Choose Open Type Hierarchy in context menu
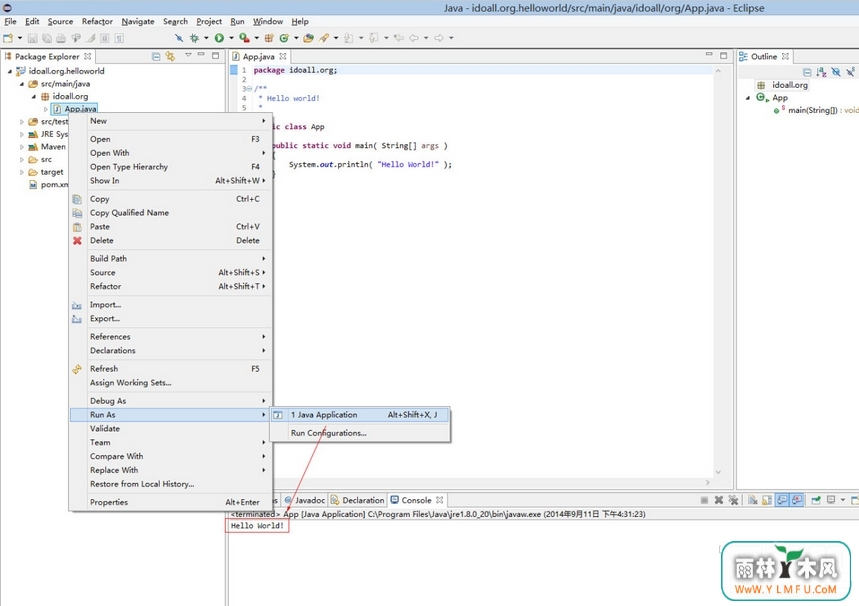This screenshot has width=859, height=606. tap(171, 167)
